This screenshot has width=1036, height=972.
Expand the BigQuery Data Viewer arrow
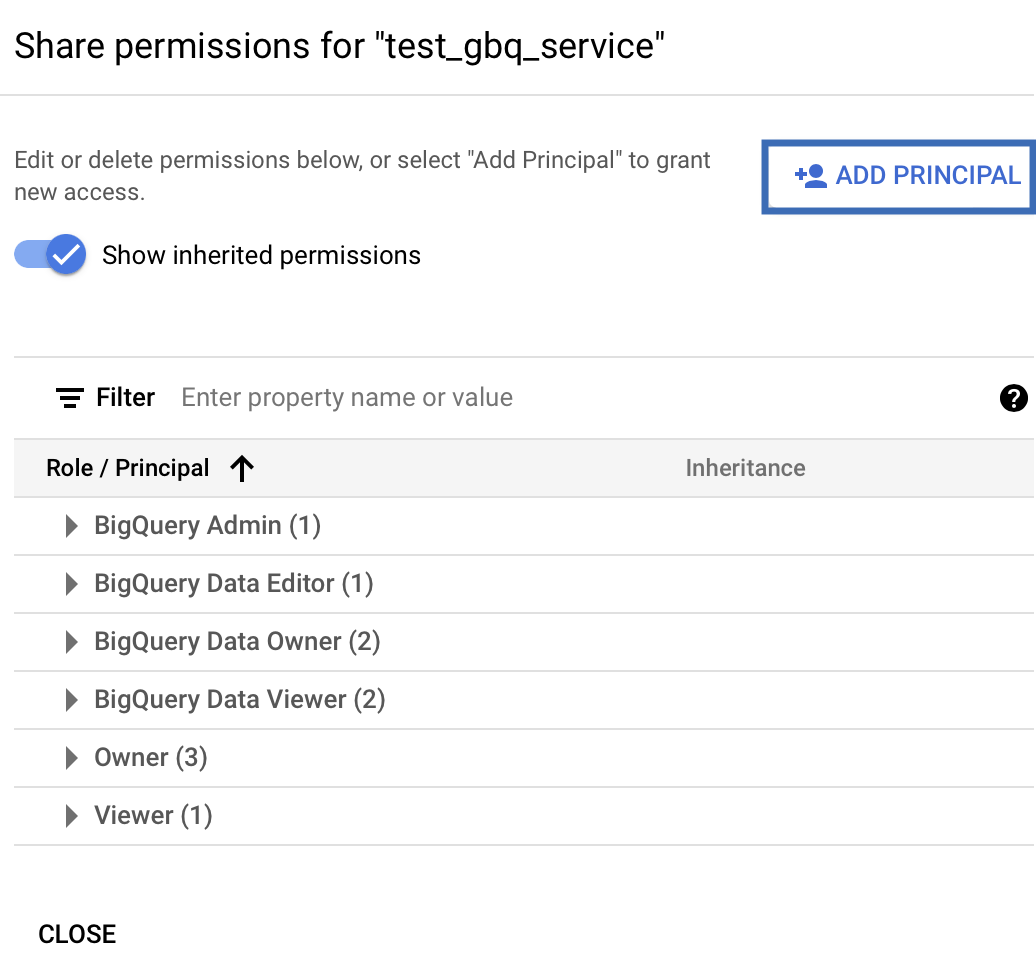point(71,700)
